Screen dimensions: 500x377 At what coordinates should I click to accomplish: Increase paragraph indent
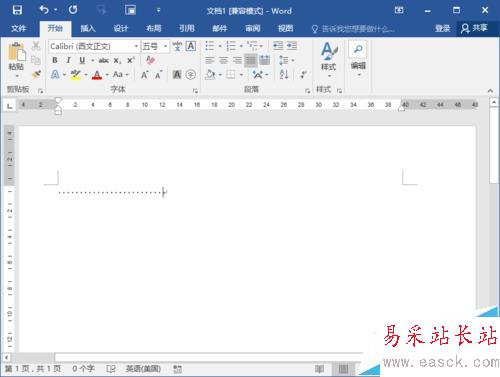tap(292, 45)
